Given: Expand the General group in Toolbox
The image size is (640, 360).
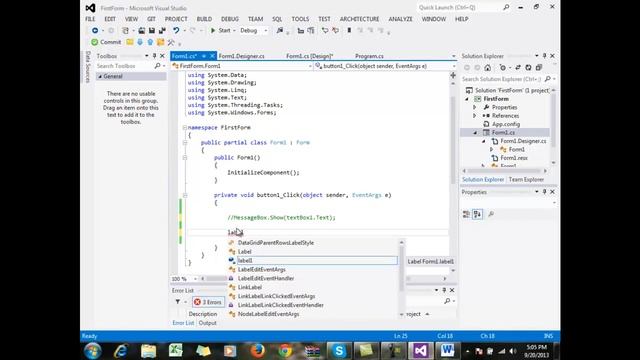Looking at the screenshot, I should point(100,77).
